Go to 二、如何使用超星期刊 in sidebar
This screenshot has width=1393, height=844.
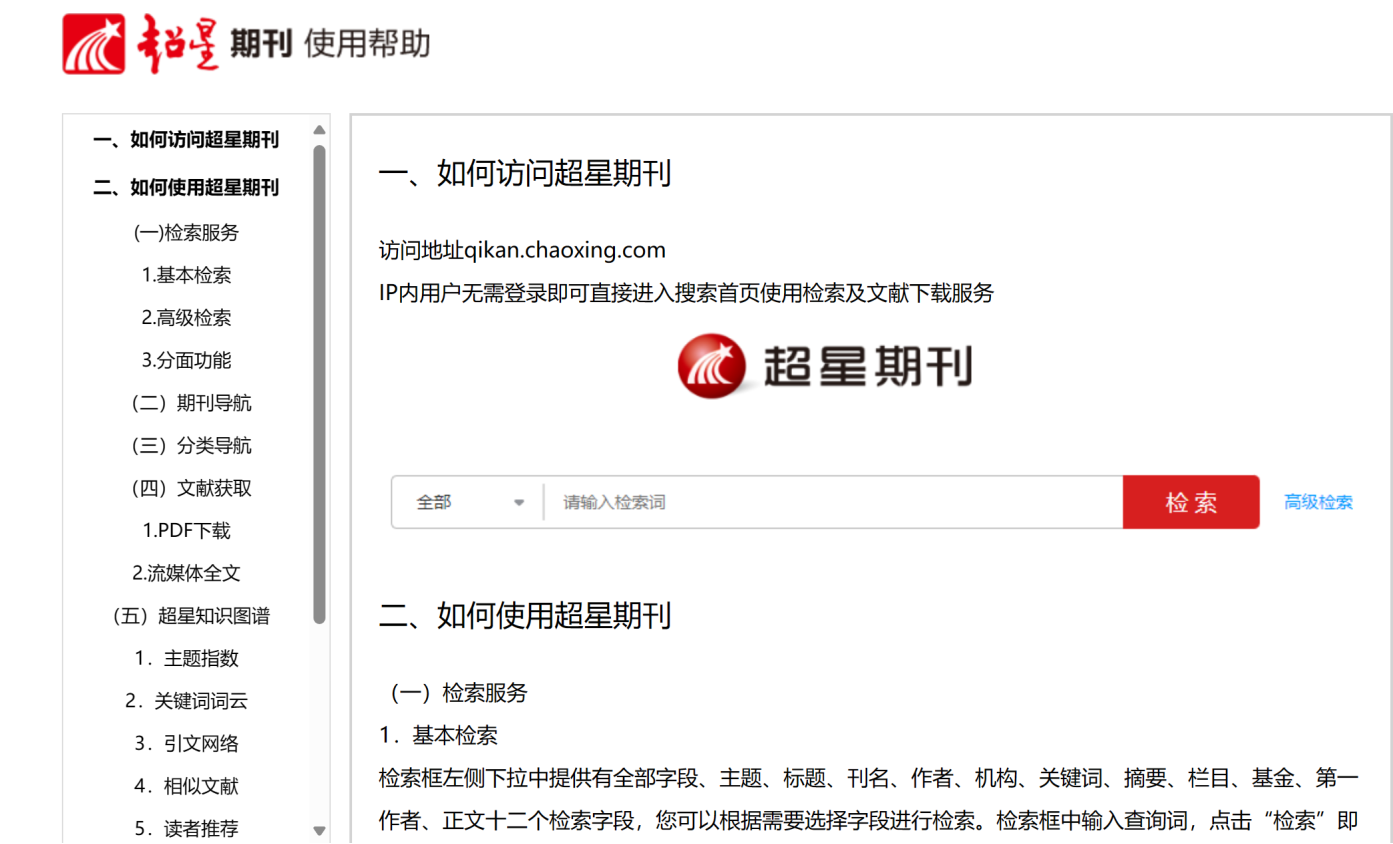[x=186, y=187]
